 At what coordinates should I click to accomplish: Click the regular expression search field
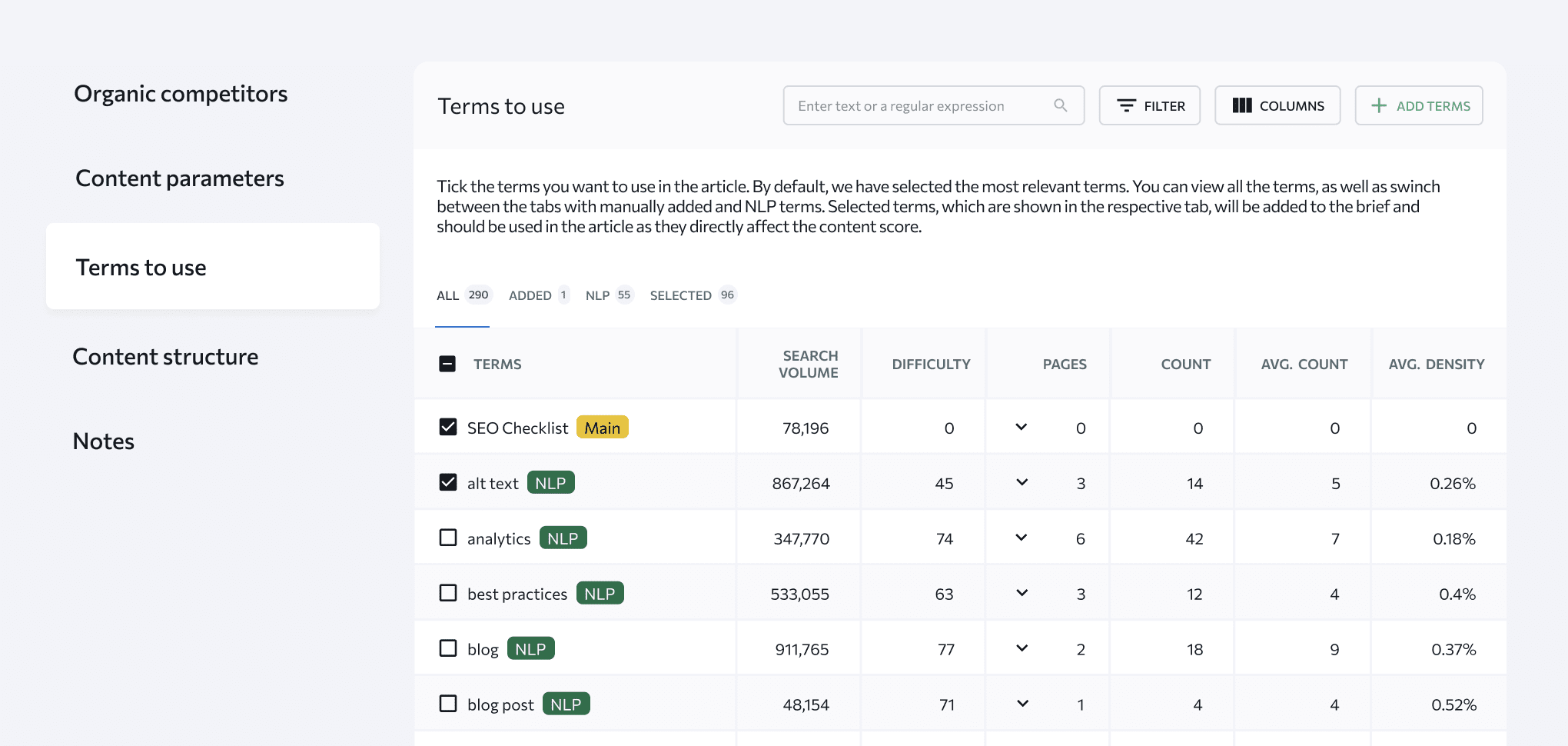915,105
